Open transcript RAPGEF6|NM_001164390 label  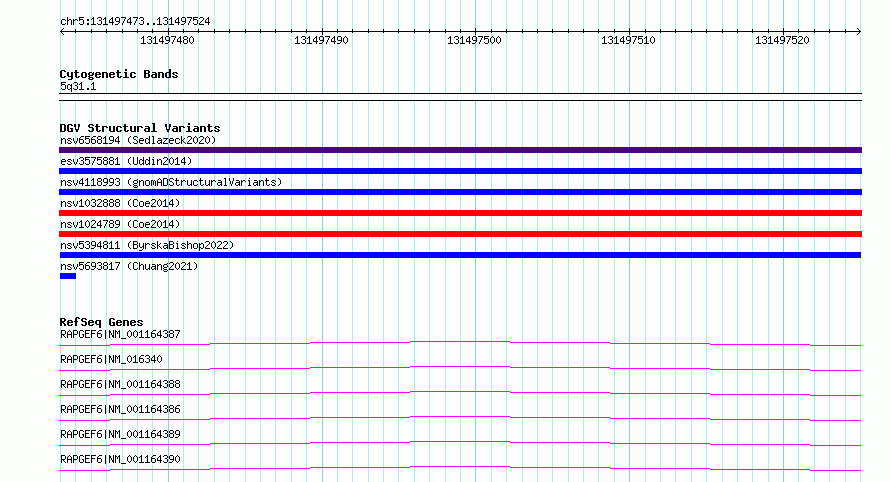coord(120,459)
